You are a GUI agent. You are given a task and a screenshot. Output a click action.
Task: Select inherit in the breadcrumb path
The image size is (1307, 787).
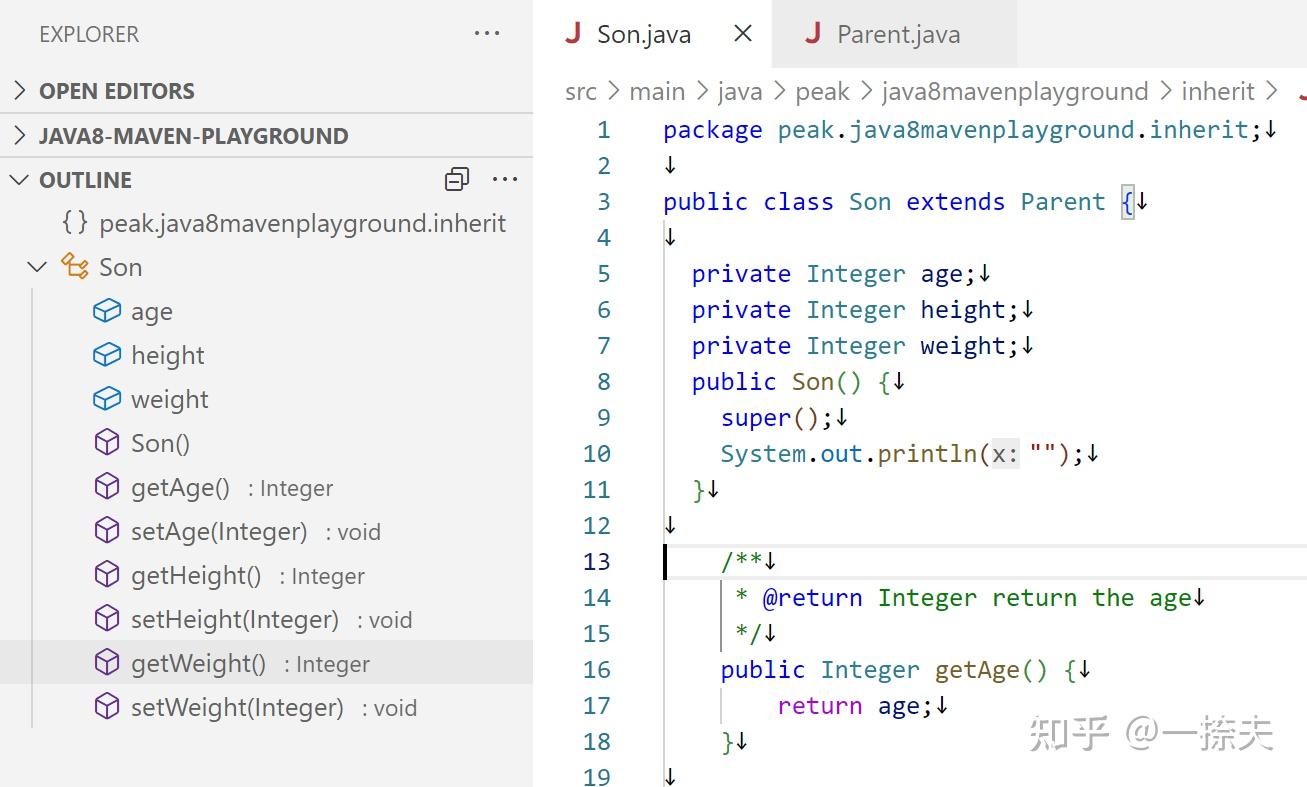[1218, 91]
